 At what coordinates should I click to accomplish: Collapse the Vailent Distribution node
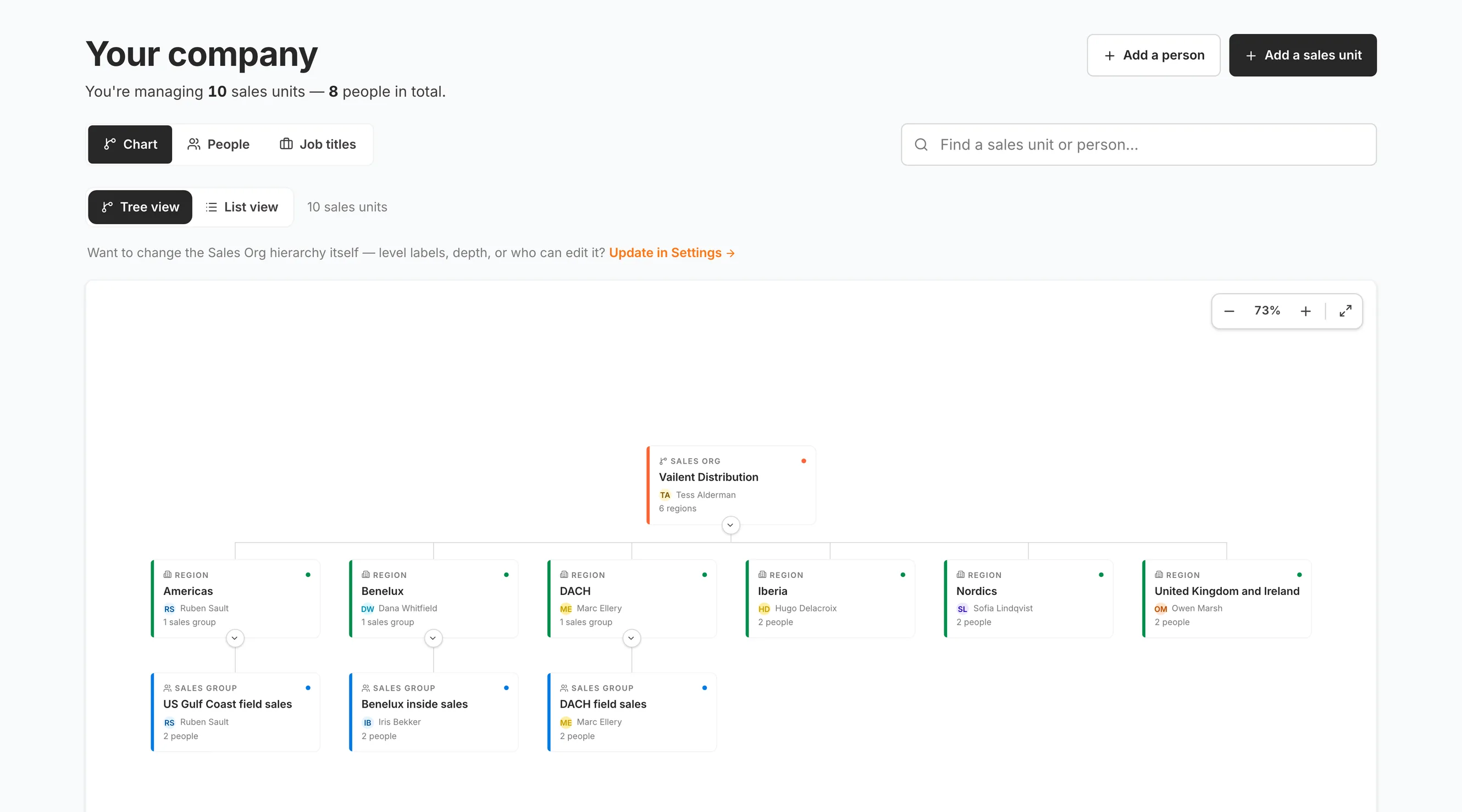pyautogui.click(x=730, y=525)
